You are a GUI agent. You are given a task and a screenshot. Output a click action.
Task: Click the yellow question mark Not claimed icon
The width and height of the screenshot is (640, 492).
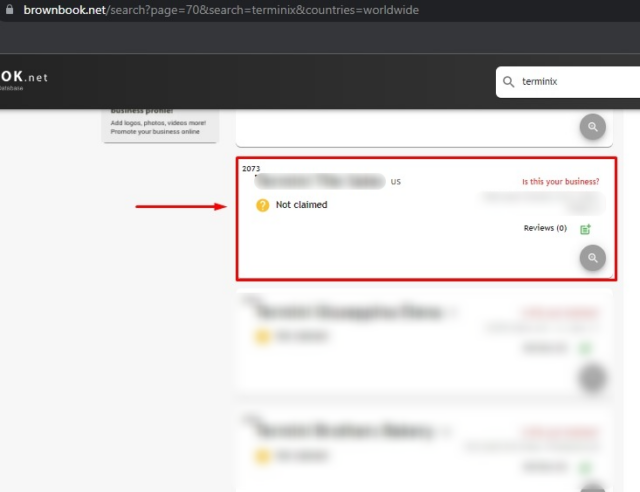(263, 205)
